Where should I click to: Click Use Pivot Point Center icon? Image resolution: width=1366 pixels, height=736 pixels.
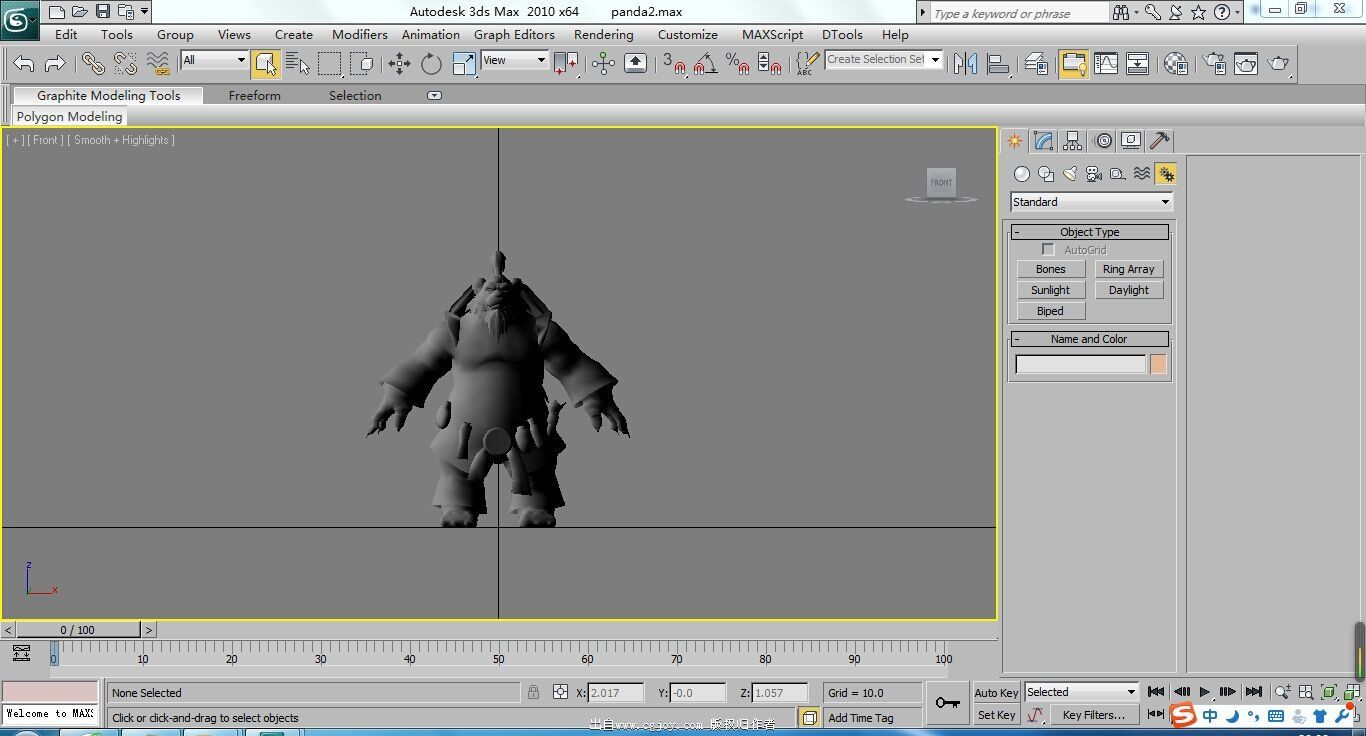pyautogui.click(x=566, y=64)
